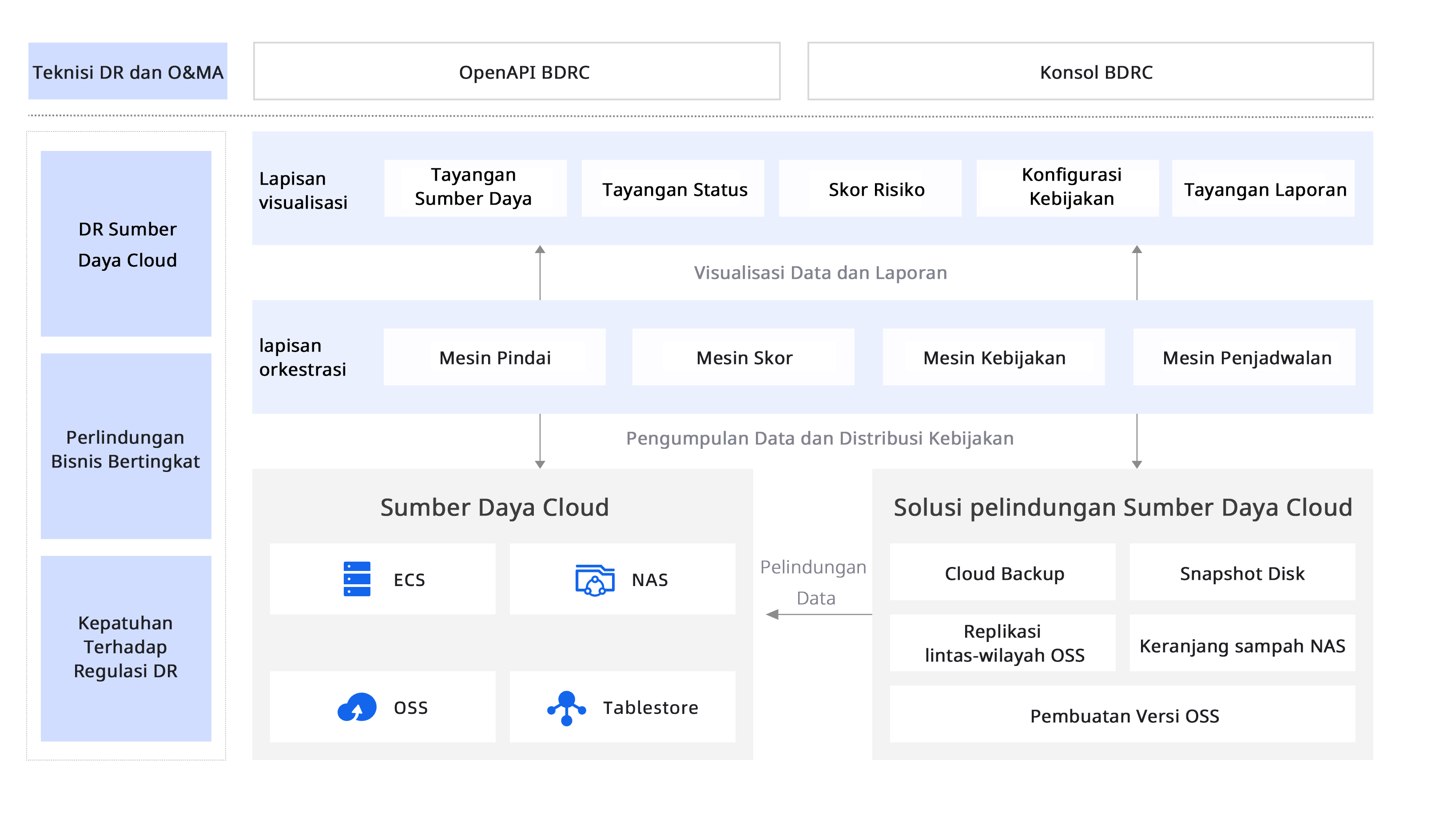Screen dimensions: 1455x840
Task: Open the Tayangan Sumber Daya block
Action: 475,187
